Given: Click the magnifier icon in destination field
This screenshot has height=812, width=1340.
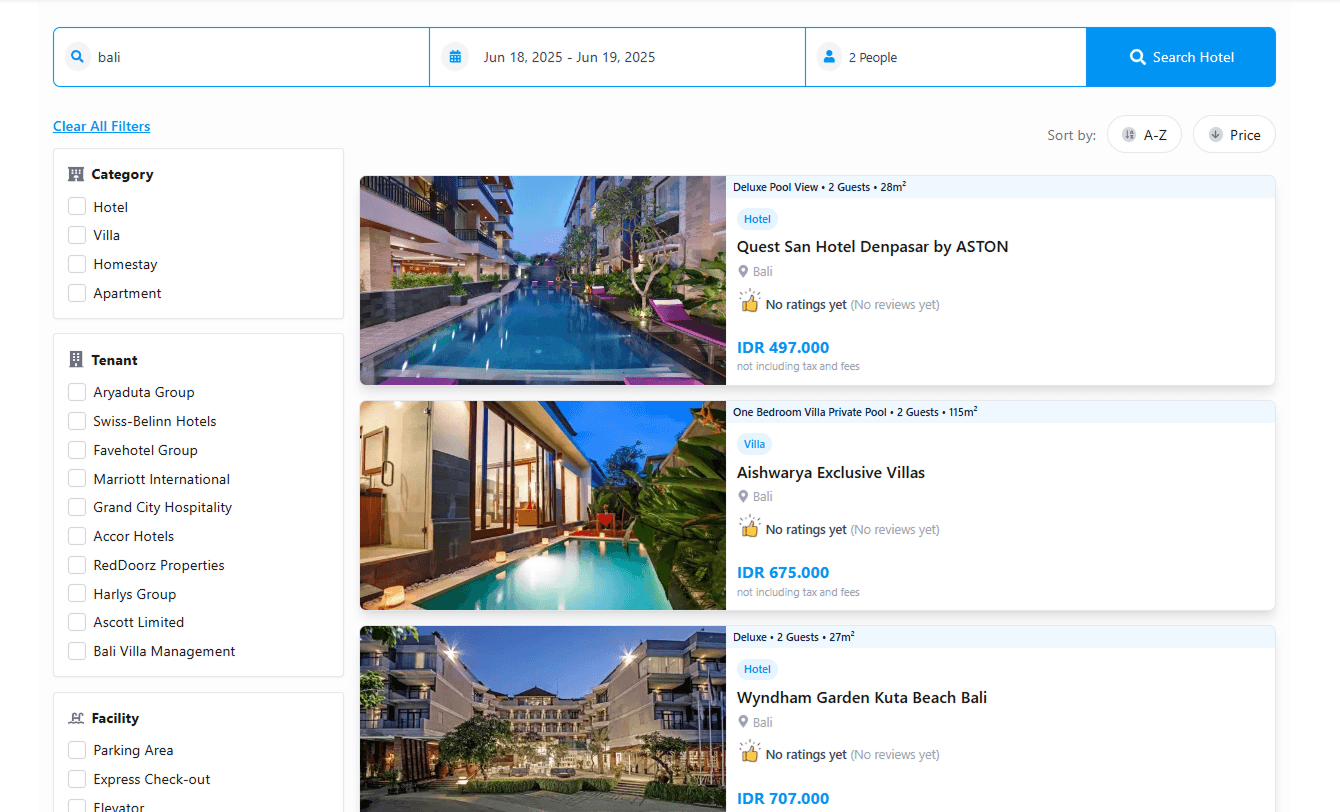Looking at the screenshot, I should click(77, 57).
